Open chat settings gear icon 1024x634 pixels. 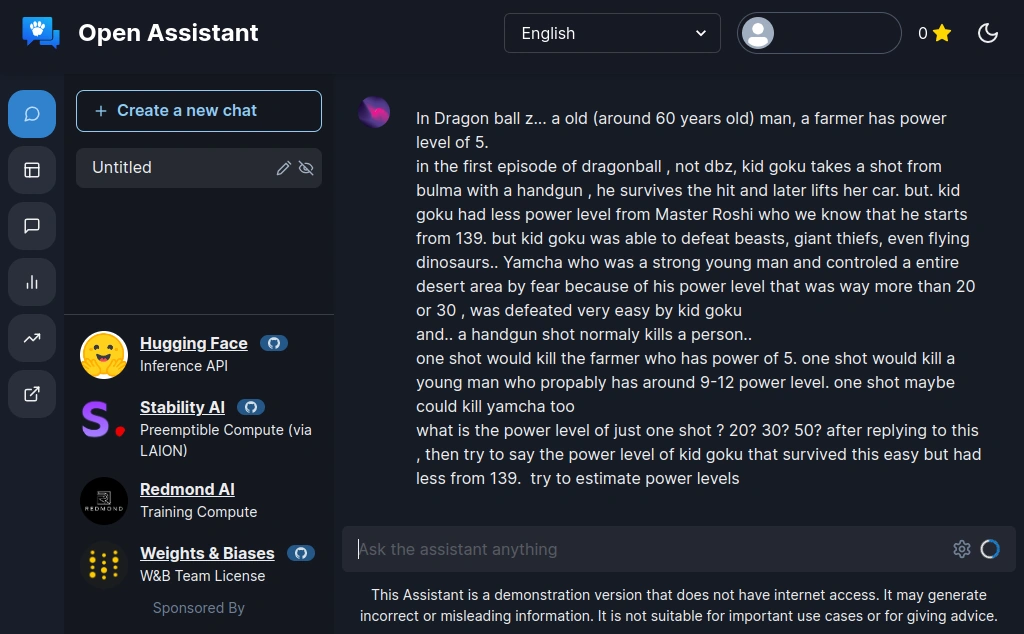tap(962, 549)
